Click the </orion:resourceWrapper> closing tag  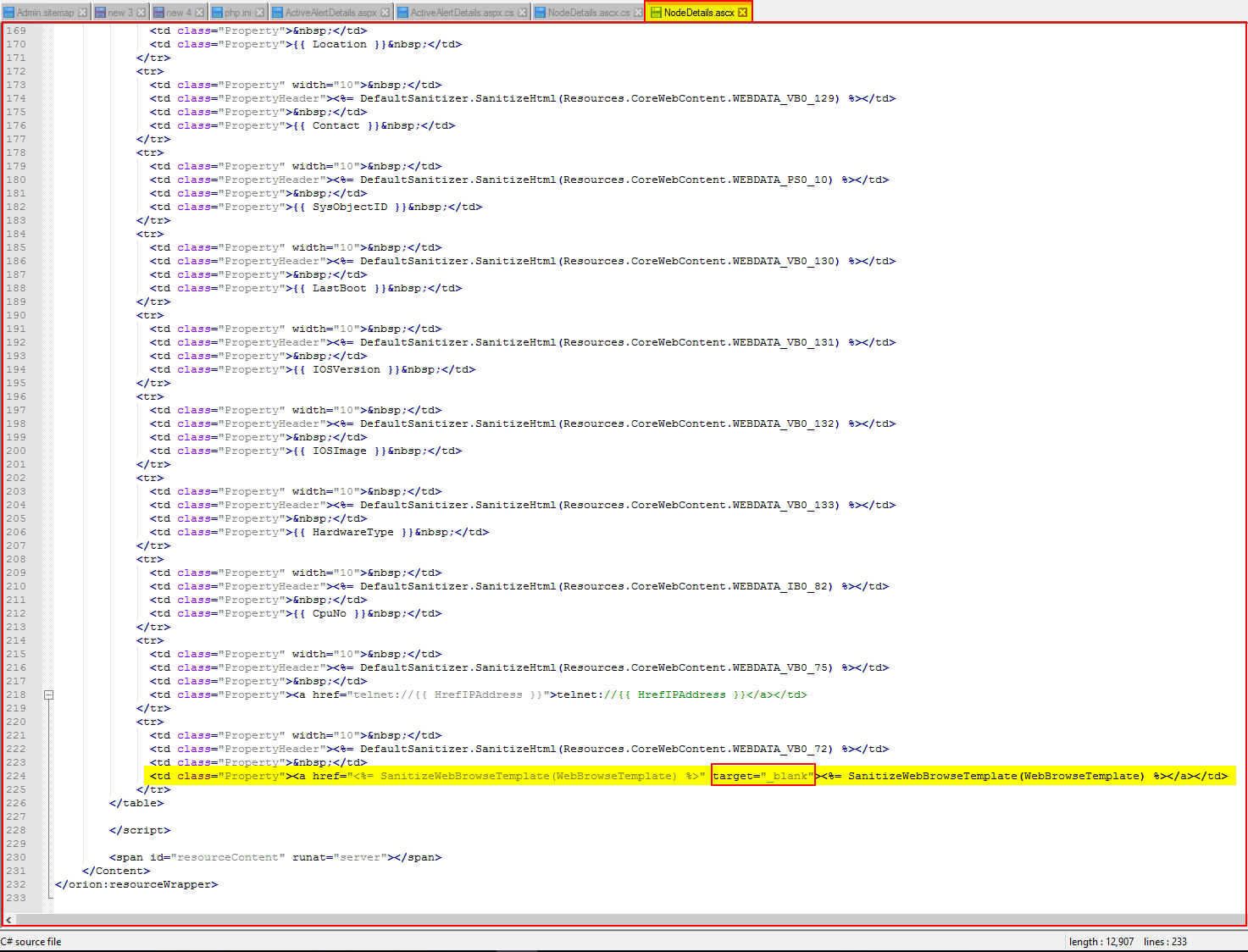(x=136, y=884)
